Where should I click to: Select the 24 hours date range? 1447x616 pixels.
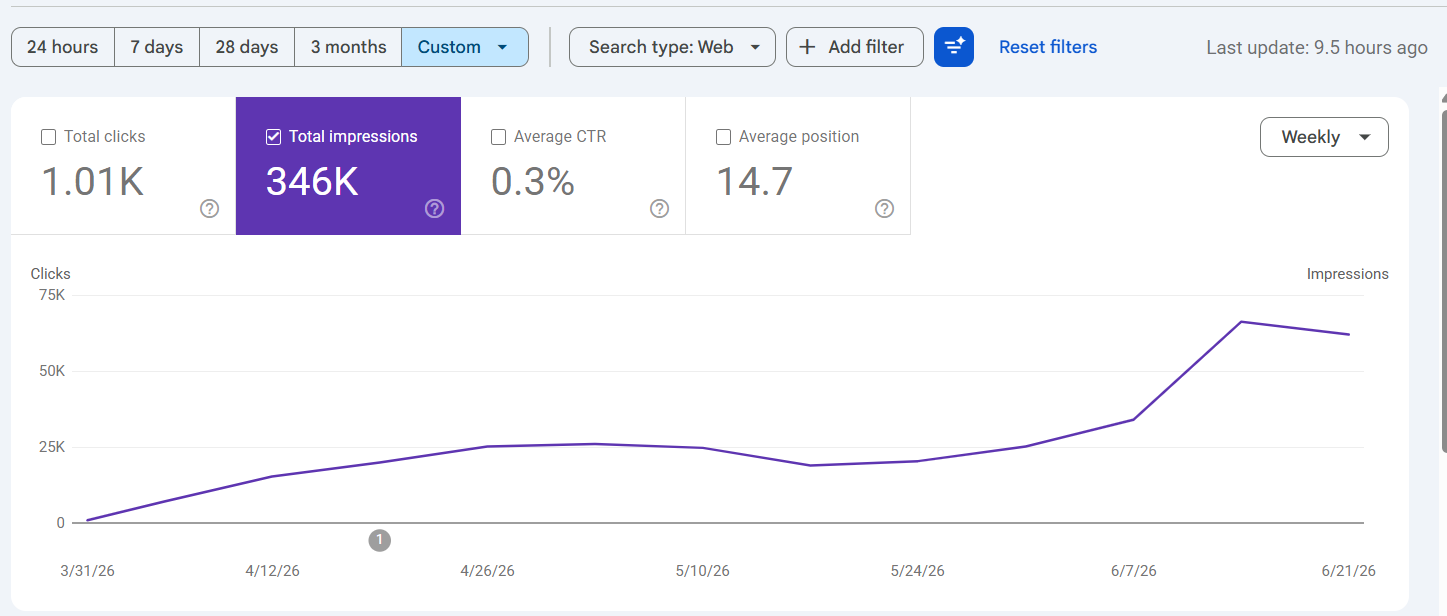(63, 47)
